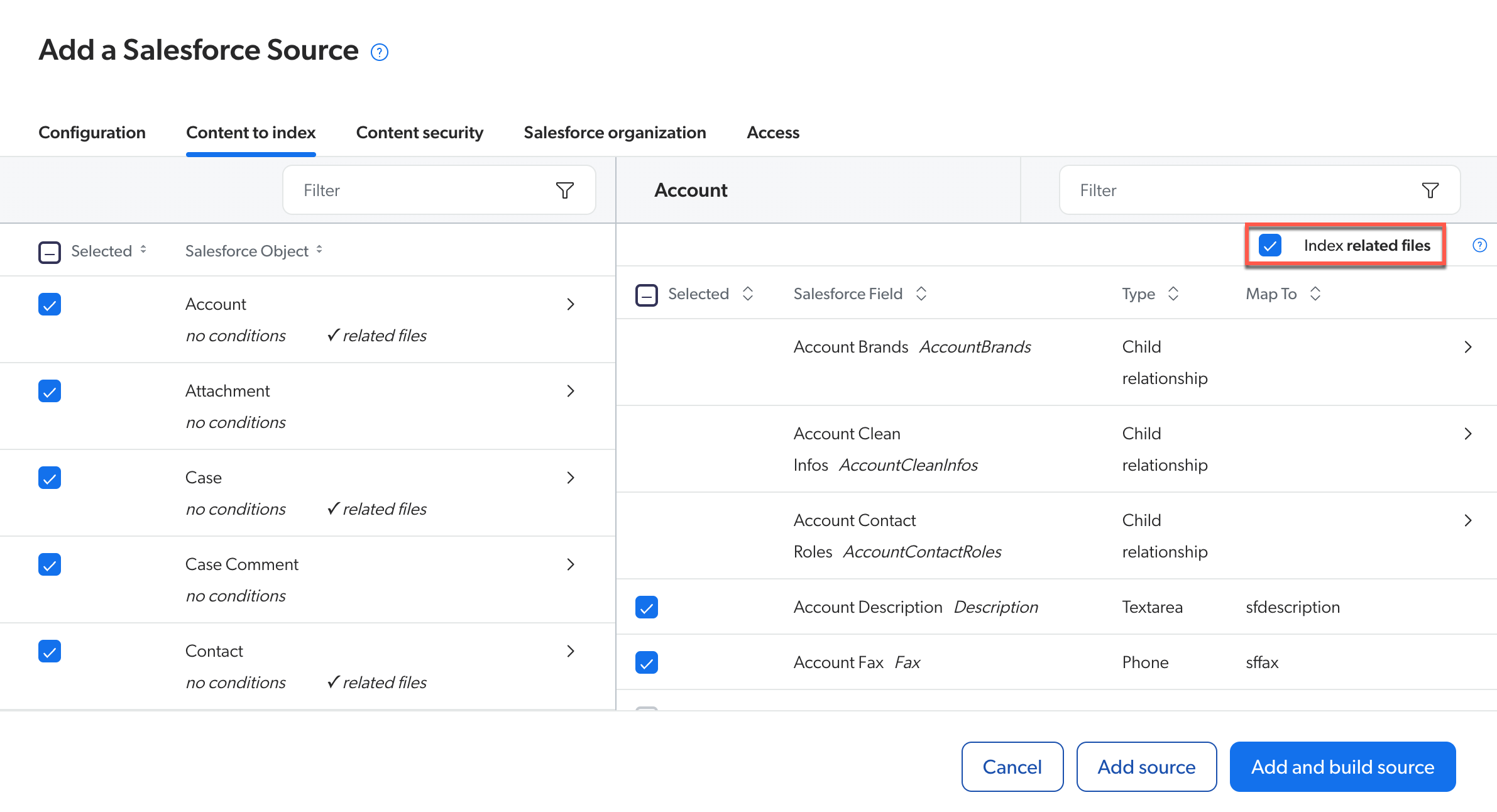Expand Account Brands child relationship chevron
The width and height of the screenshot is (1497, 812).
click(1468, 347)
